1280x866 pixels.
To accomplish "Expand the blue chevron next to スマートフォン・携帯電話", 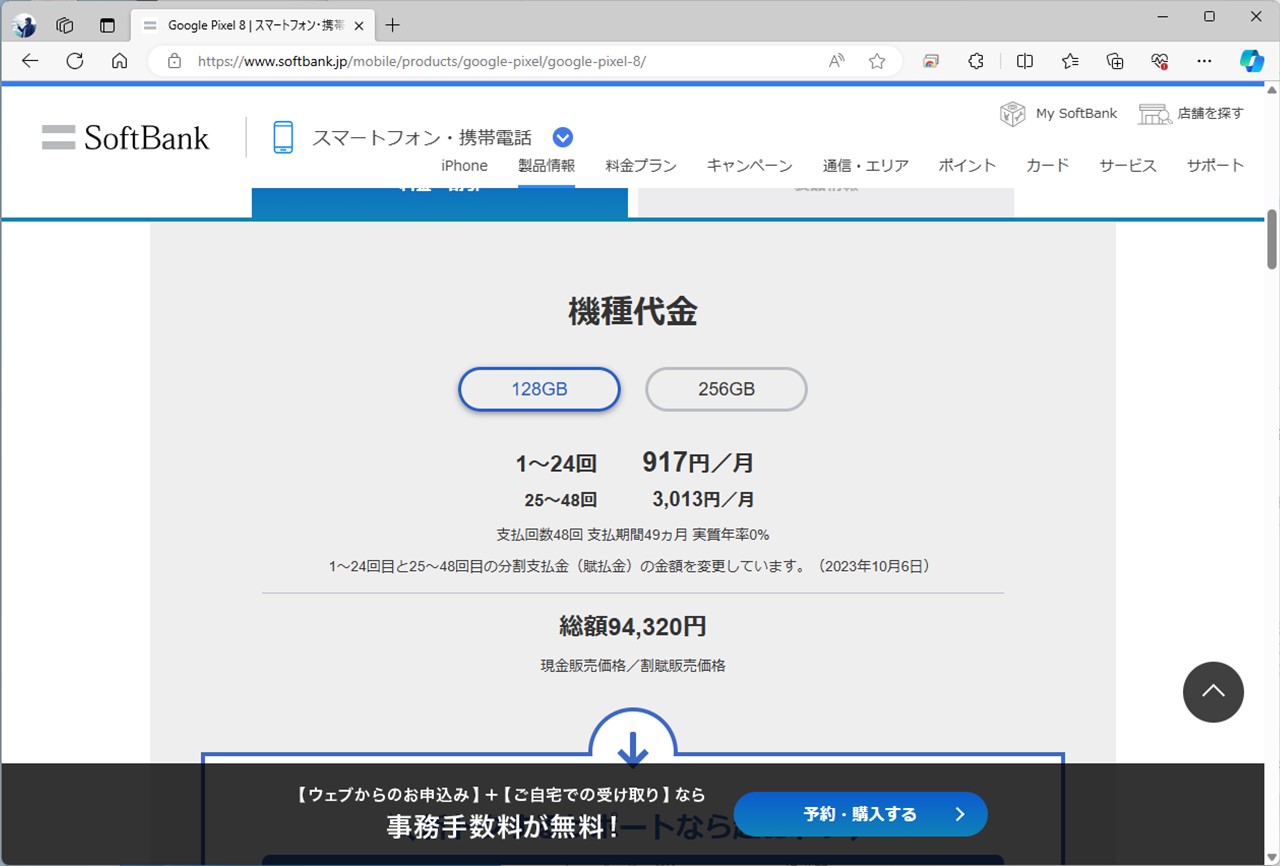I will [x=562, y=137].
